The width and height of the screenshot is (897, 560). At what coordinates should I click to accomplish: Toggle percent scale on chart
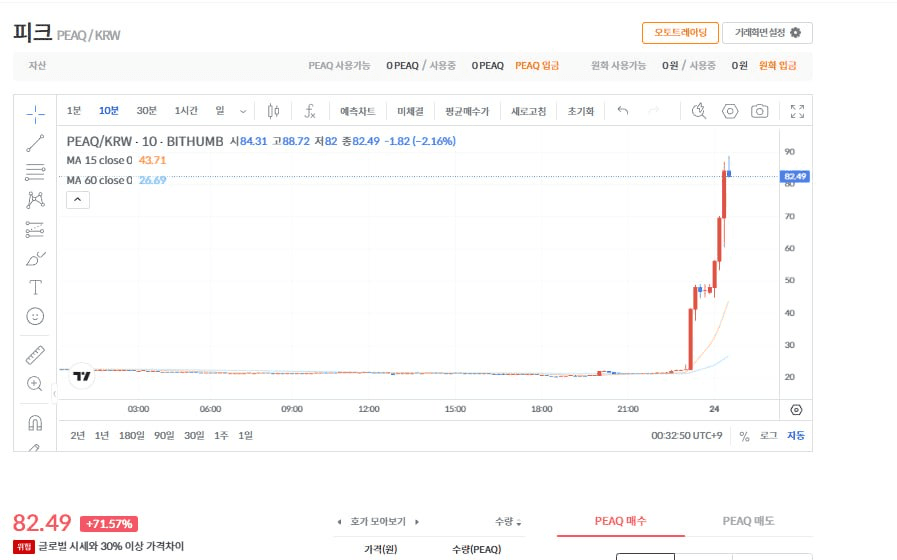744,436
